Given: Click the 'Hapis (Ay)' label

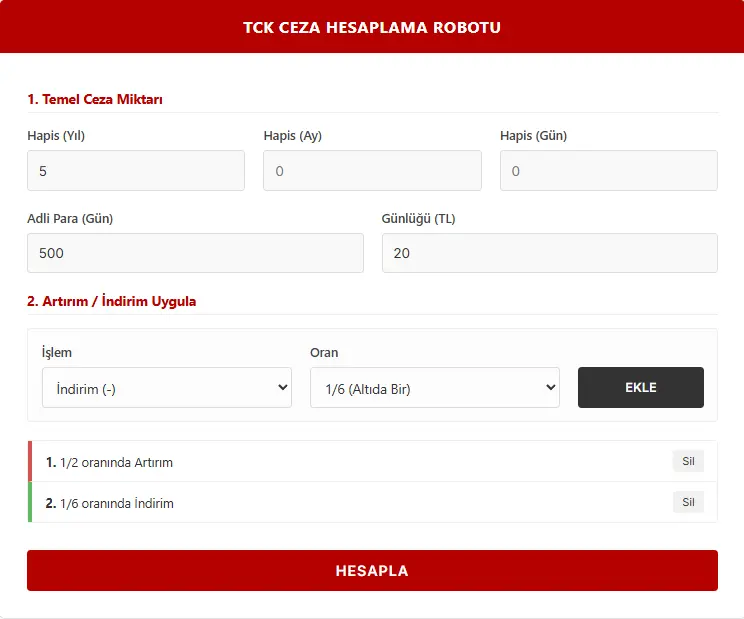Looking at the screenshot, I should pyautogui.click(x=293, y=136).
